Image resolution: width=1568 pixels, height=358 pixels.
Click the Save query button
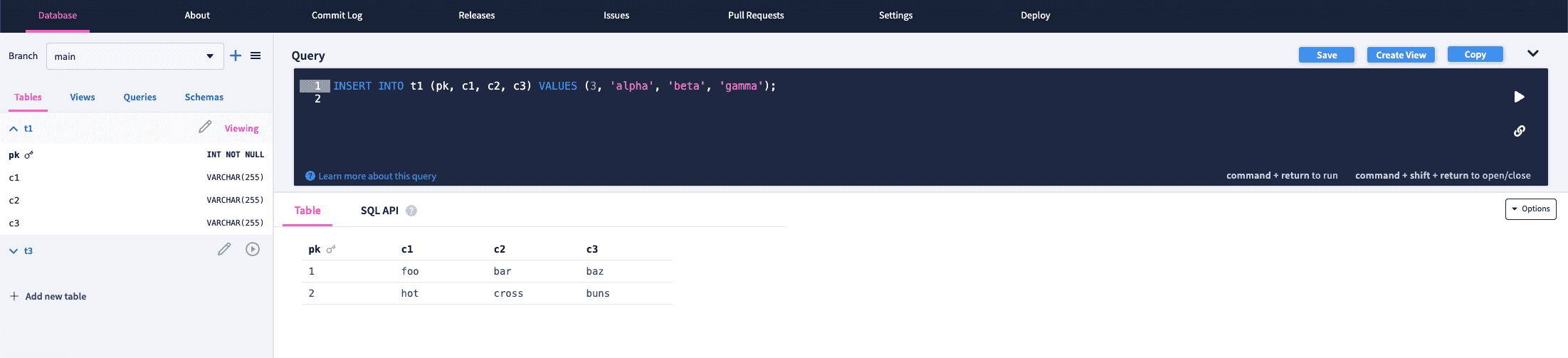[1327, 55]
